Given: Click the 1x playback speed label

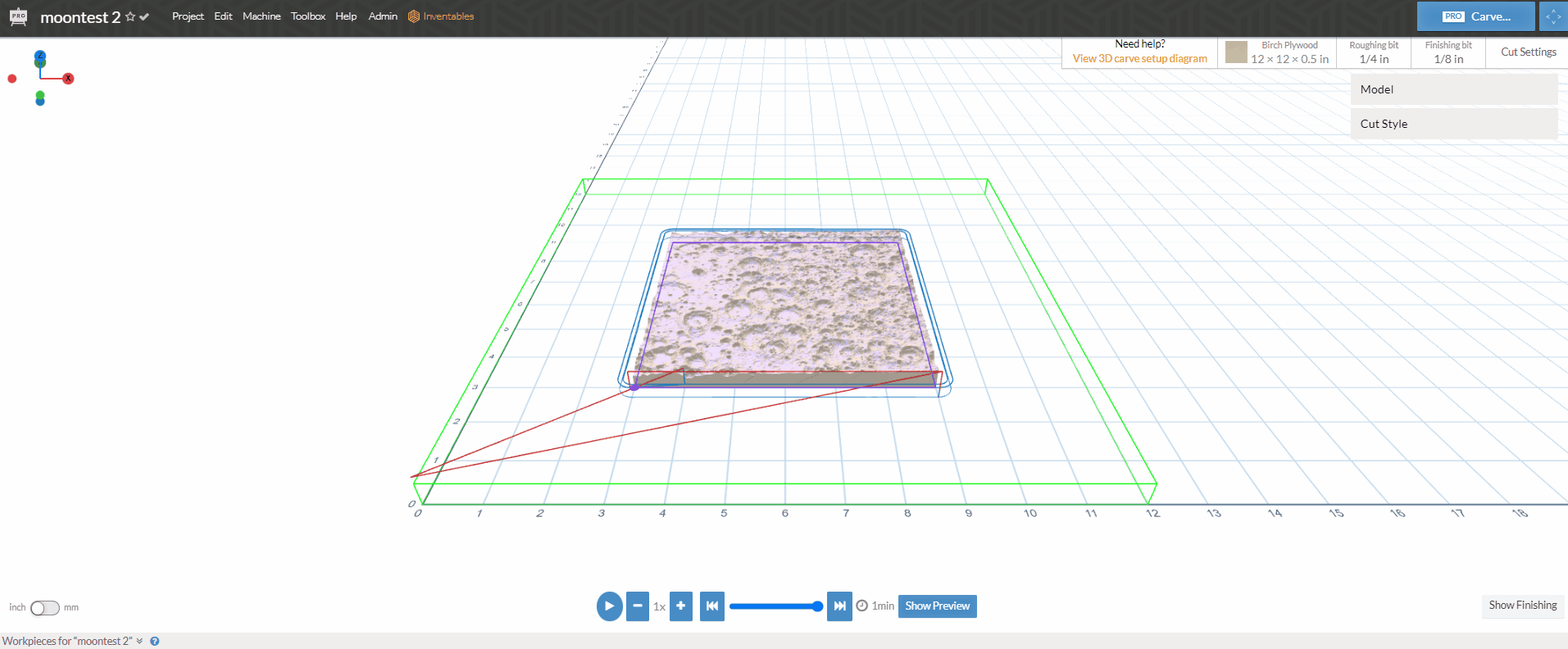Looking at the screenshot, I should pyautogui.click(x=659, y=607).
